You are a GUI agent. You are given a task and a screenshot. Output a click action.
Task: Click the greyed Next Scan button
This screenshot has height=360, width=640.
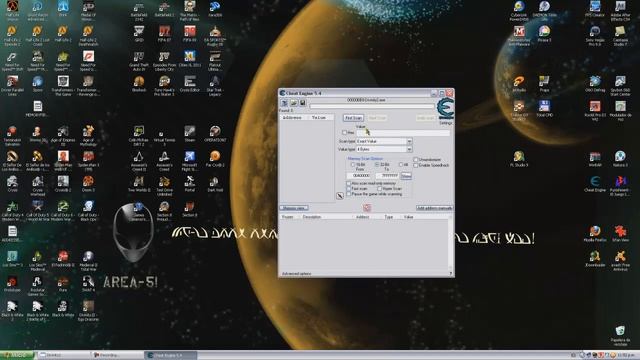[377, 118]
